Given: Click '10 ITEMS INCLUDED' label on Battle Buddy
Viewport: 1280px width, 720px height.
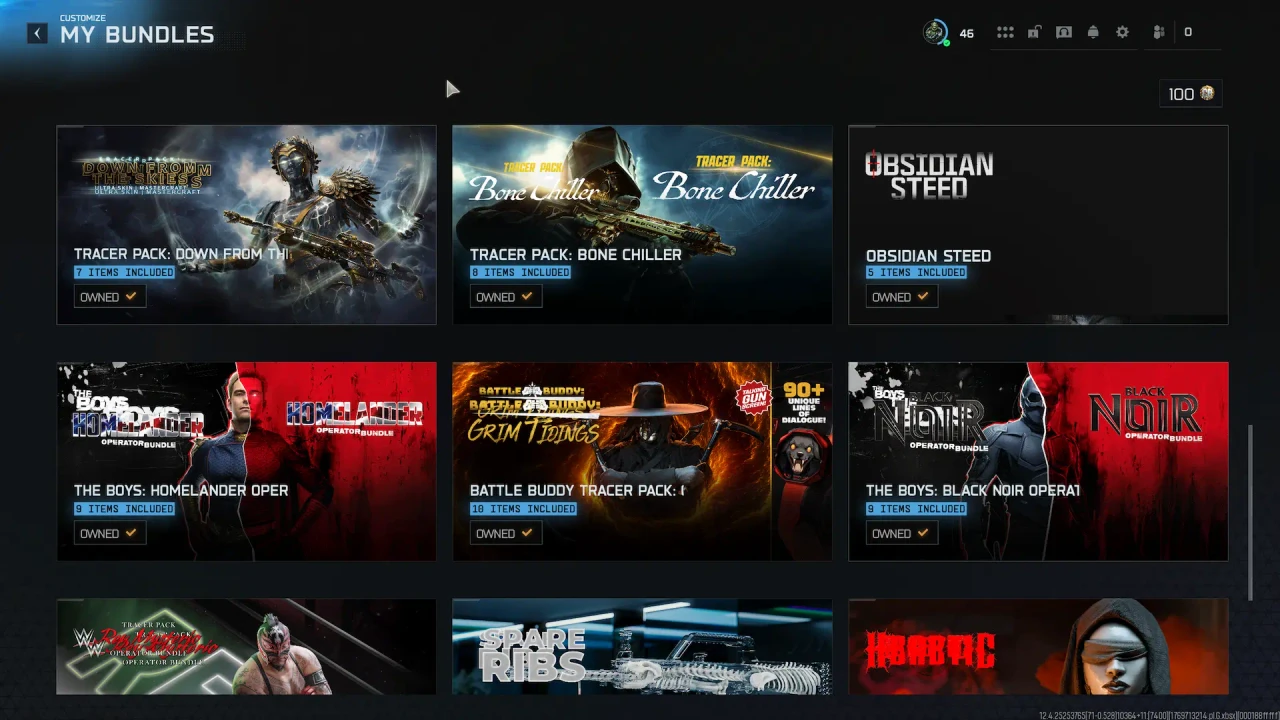Looking at the screenshot, I should click(x=524, y=509).
